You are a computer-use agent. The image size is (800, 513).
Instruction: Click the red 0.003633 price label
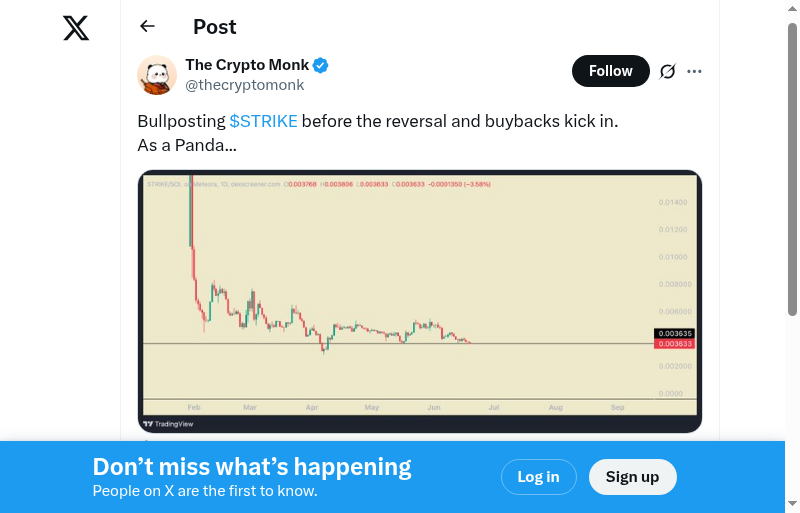tap(675, 344)
